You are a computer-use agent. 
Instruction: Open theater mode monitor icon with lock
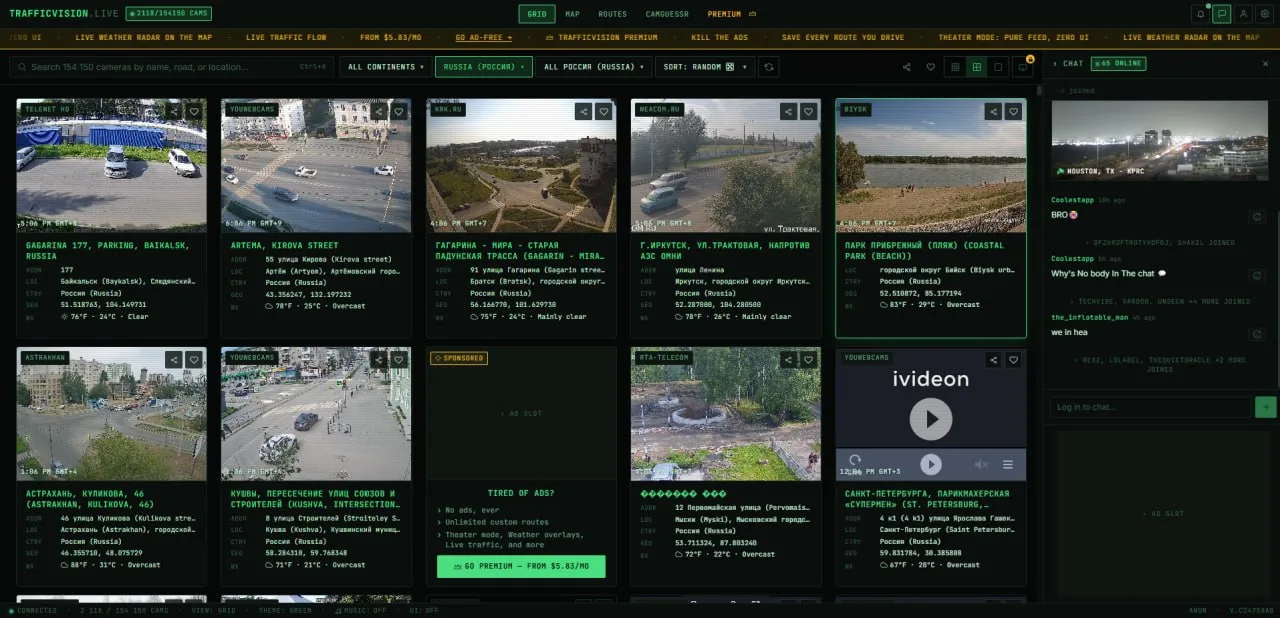1023,67
